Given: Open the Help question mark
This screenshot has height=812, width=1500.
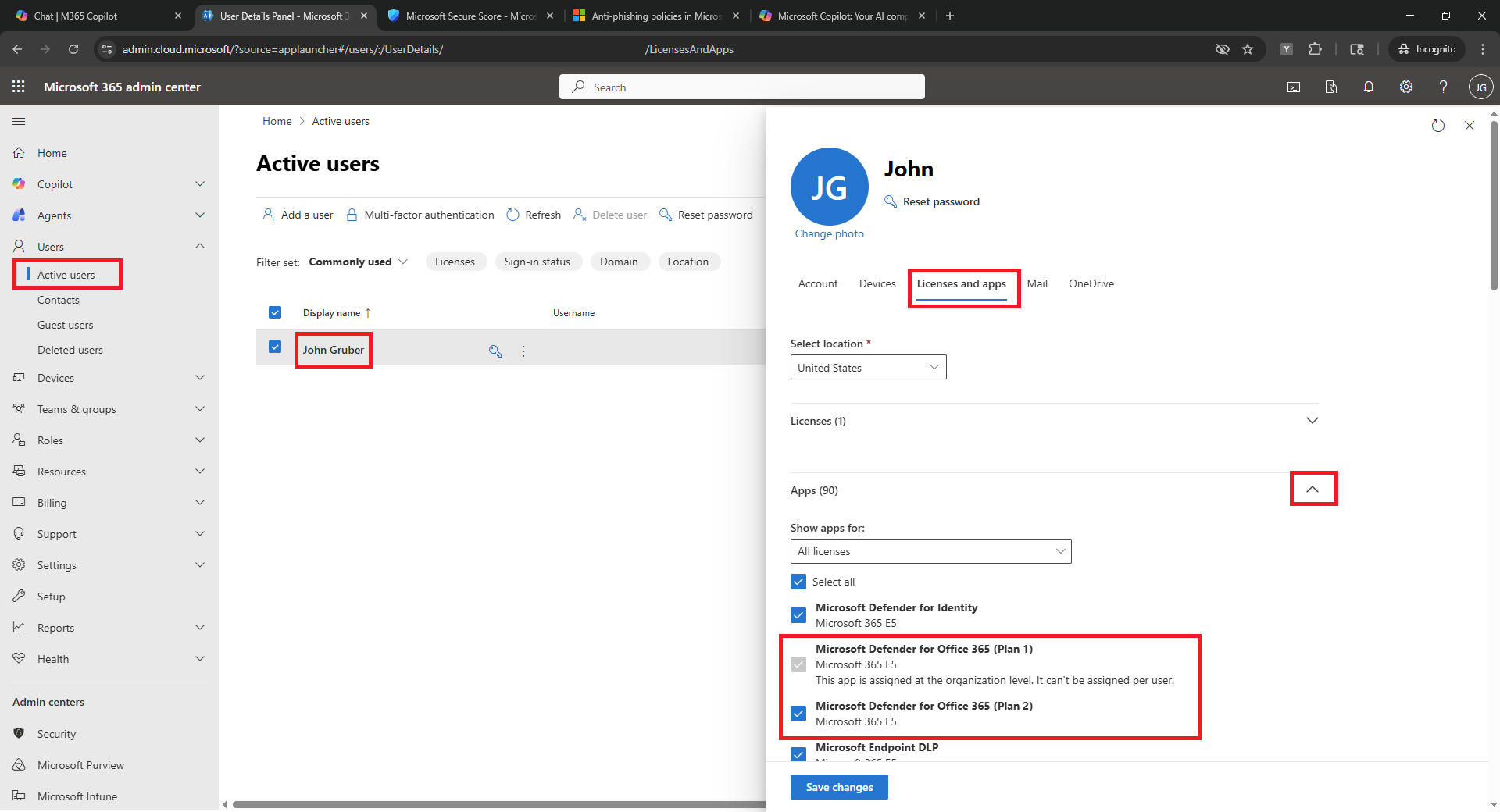Looking at the screenshot, I should pos(1443,87).
